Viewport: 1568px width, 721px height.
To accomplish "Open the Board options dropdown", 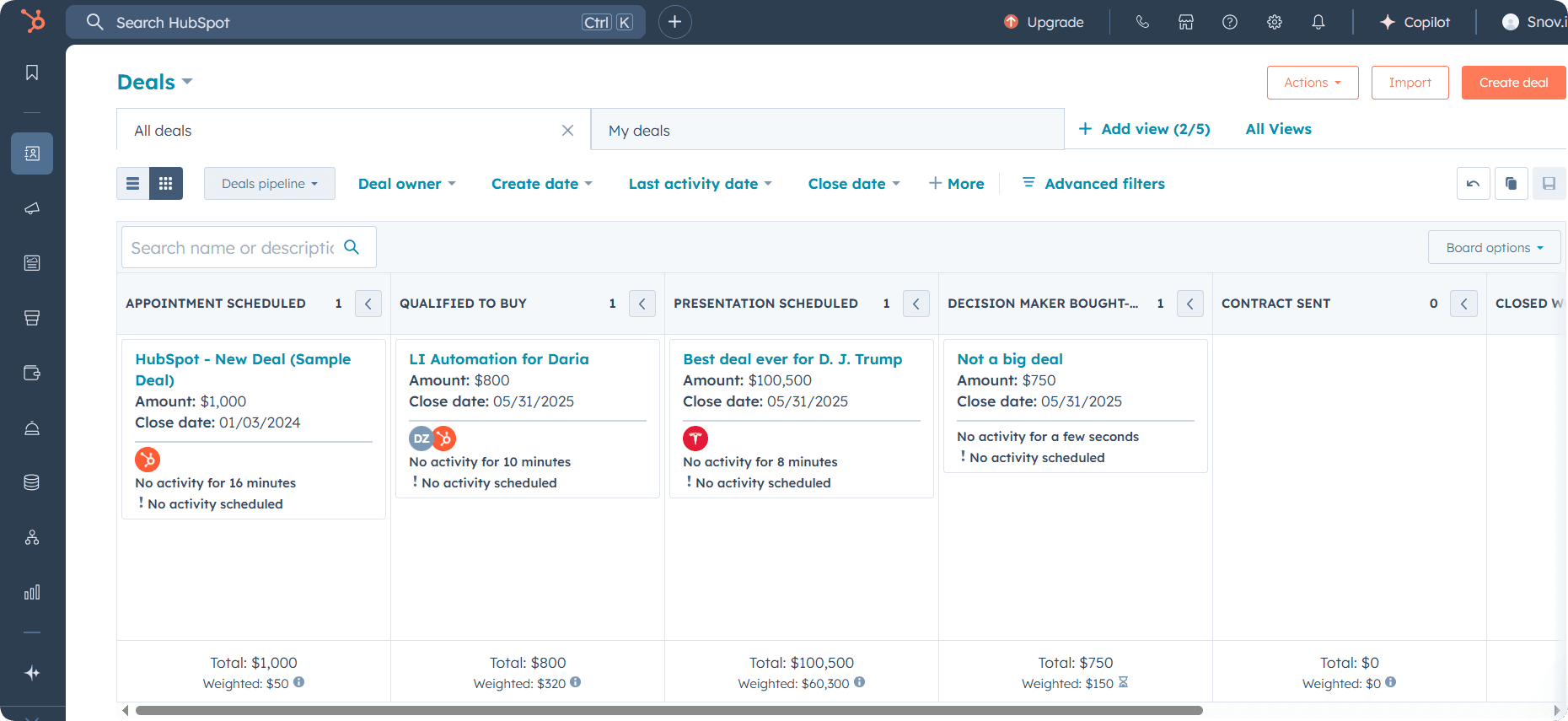I will pyautogui.click(x=1494, y=248).
